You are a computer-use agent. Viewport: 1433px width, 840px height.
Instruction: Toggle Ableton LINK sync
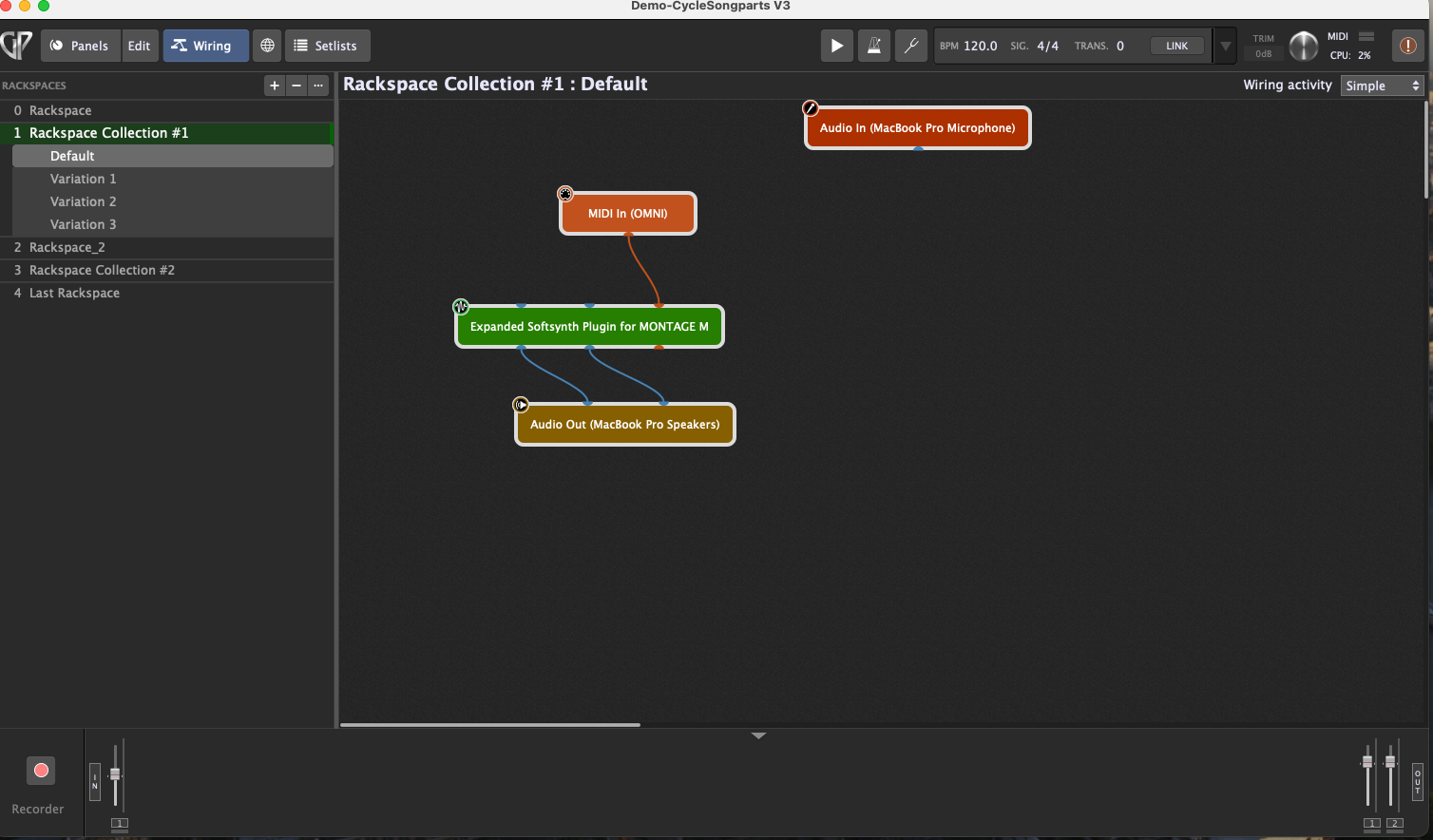[x=1176, y=46]
